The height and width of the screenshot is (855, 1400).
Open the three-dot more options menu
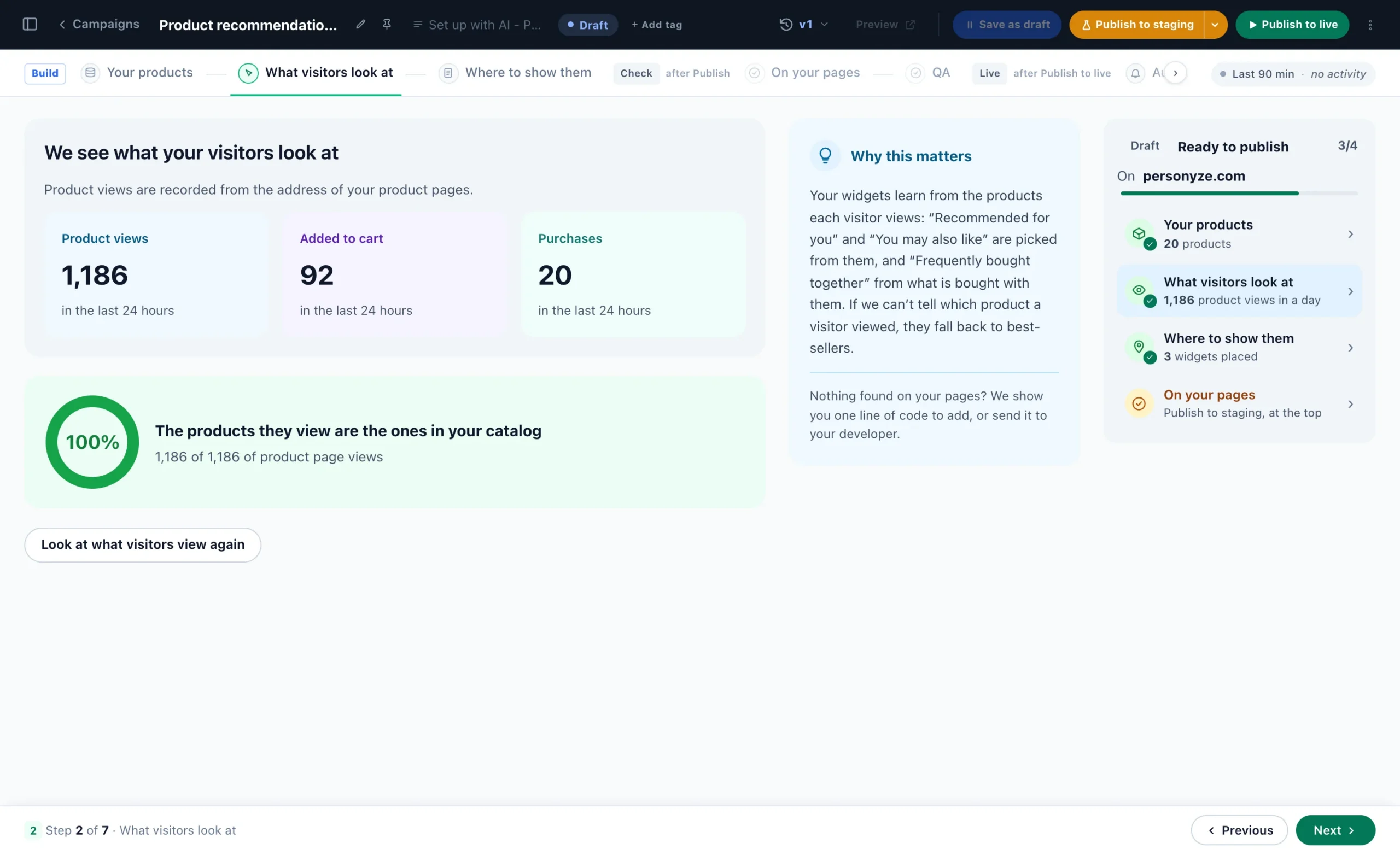pos(1370,25)
